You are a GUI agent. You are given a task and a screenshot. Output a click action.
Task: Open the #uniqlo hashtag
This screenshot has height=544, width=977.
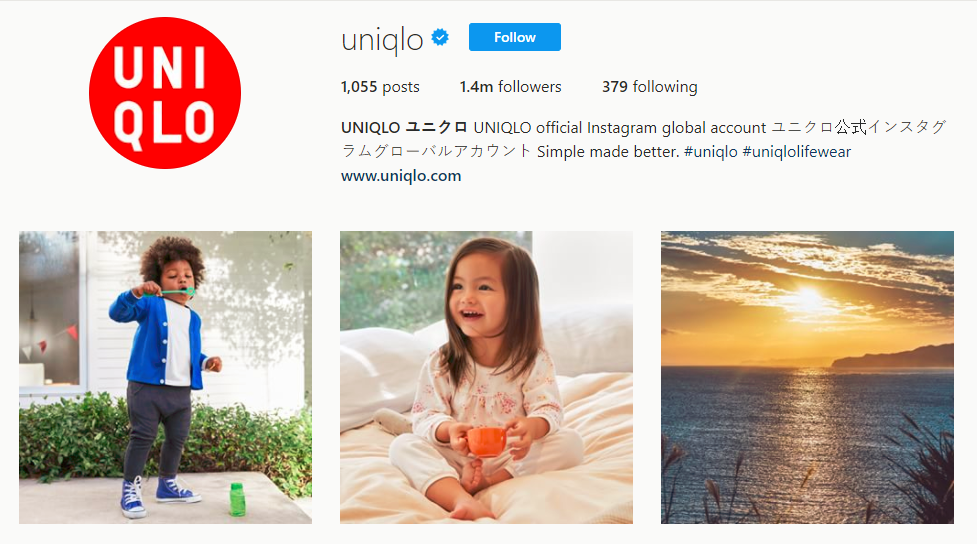(710, 151)
